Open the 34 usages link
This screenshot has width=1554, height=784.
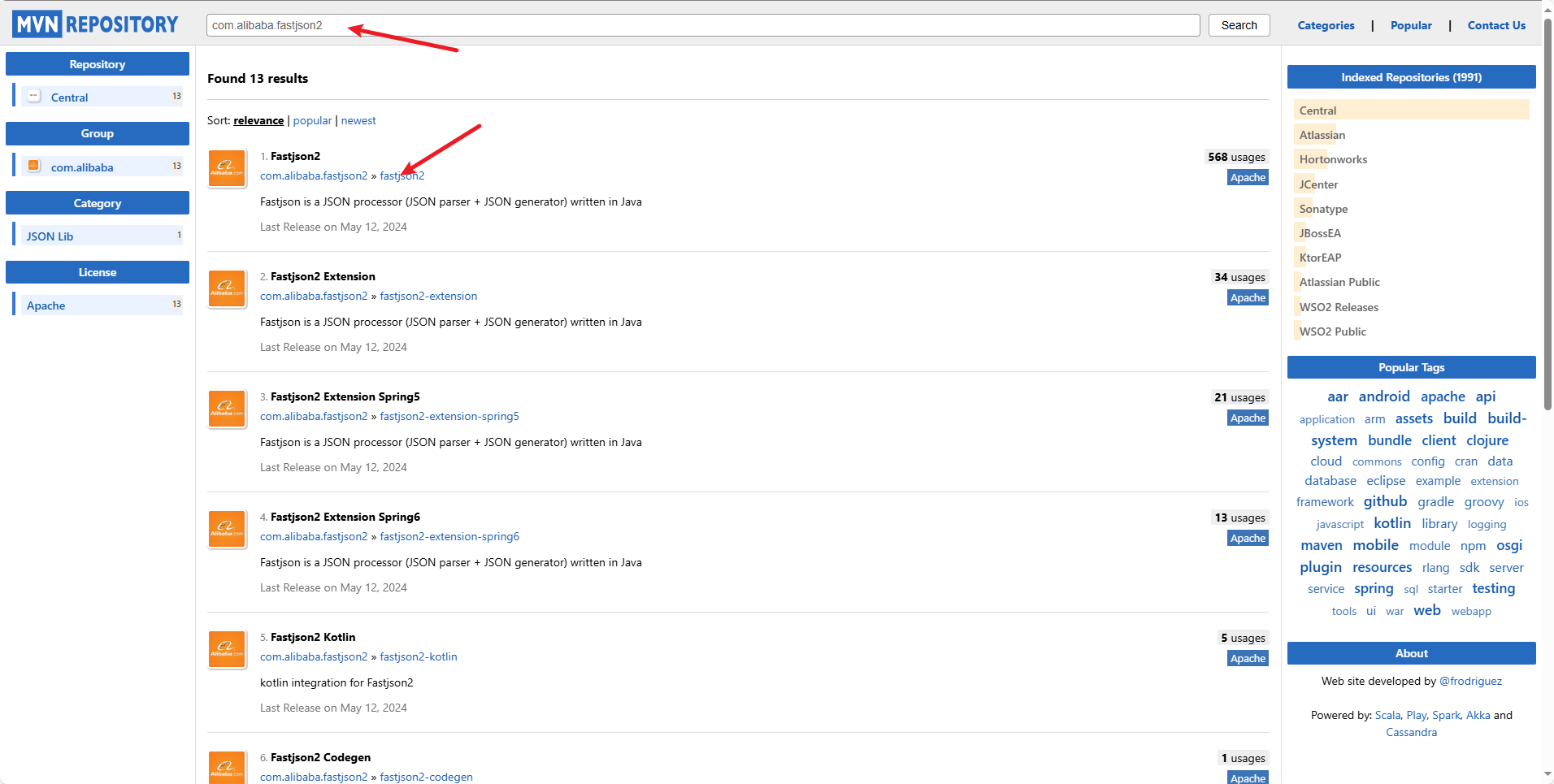[x=1239, y=277]
